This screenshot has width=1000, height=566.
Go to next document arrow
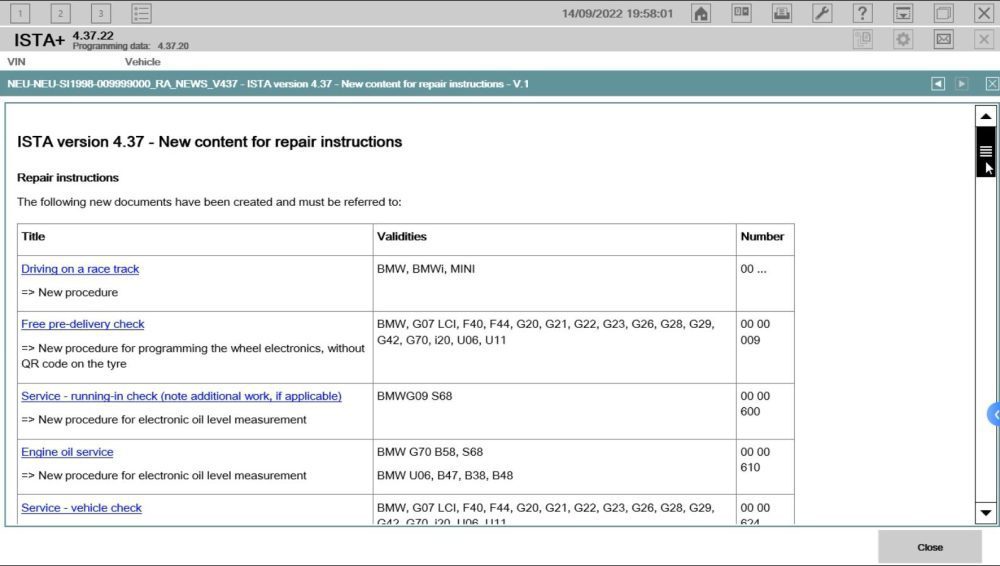pos(962,84)
